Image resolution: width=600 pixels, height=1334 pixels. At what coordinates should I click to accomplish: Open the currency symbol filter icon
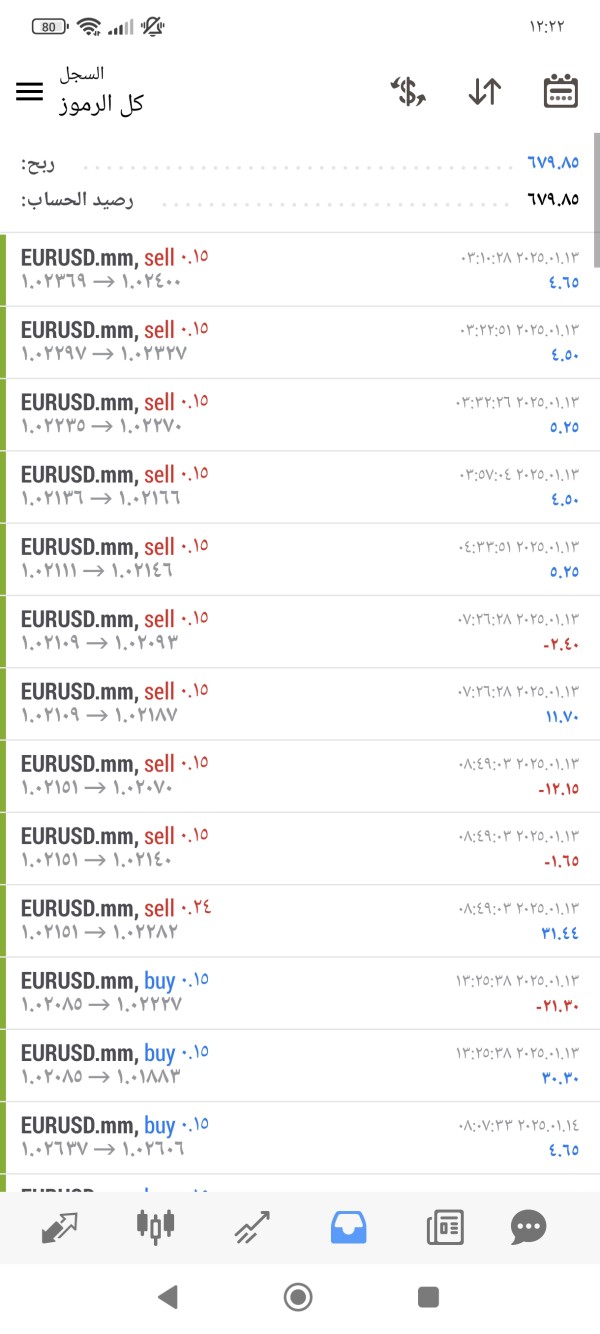pyautogui.click(x=408, y=92)
